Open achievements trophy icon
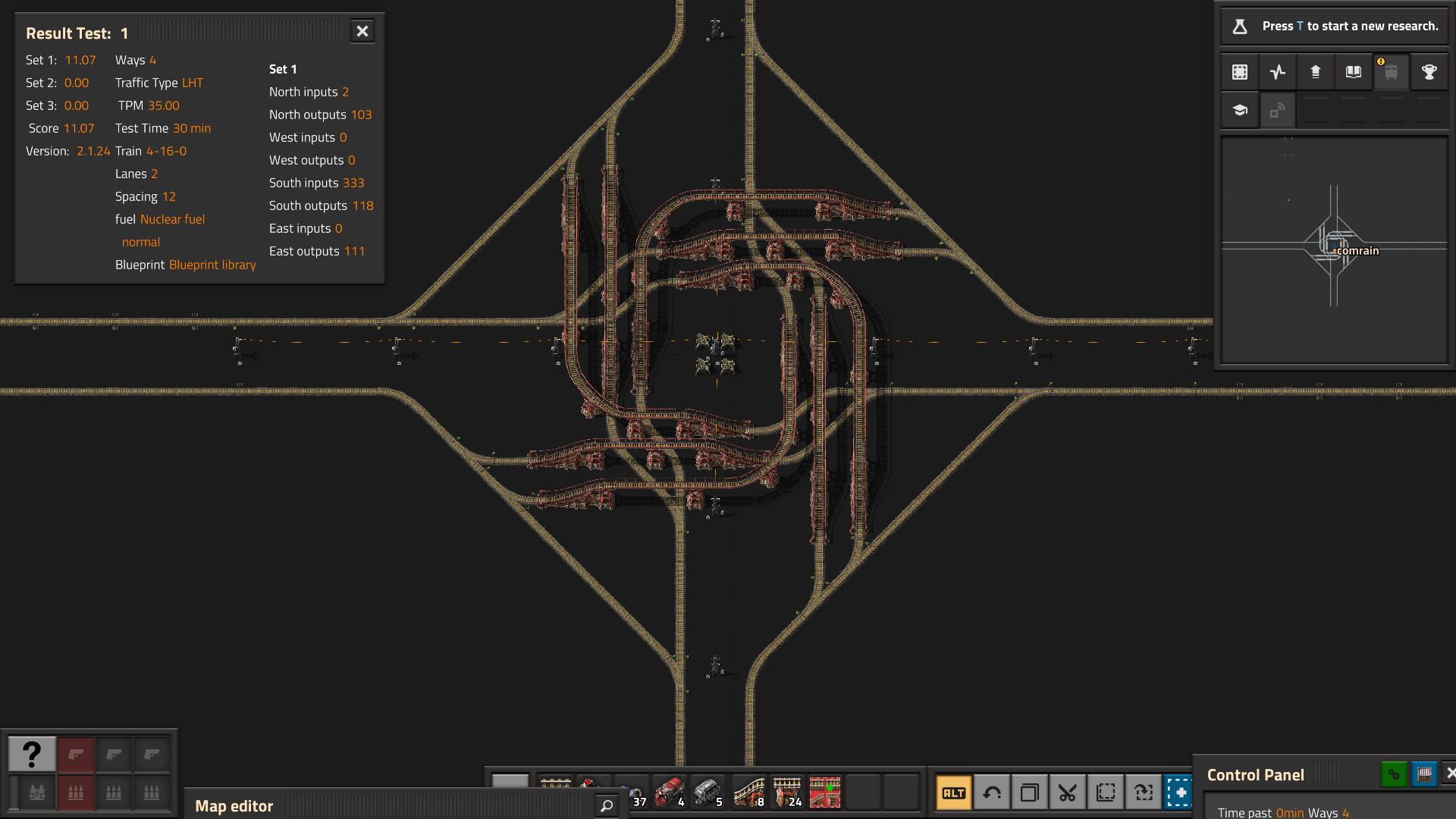This screenshot has width=1456, height=819. coord(1429,72)
